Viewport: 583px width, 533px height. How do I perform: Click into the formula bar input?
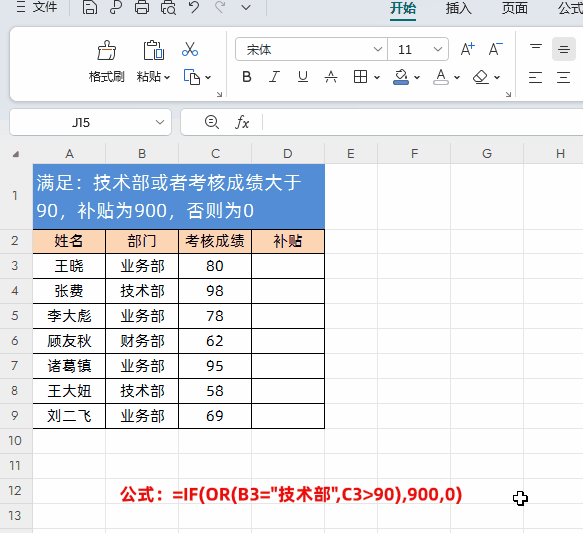423,122
